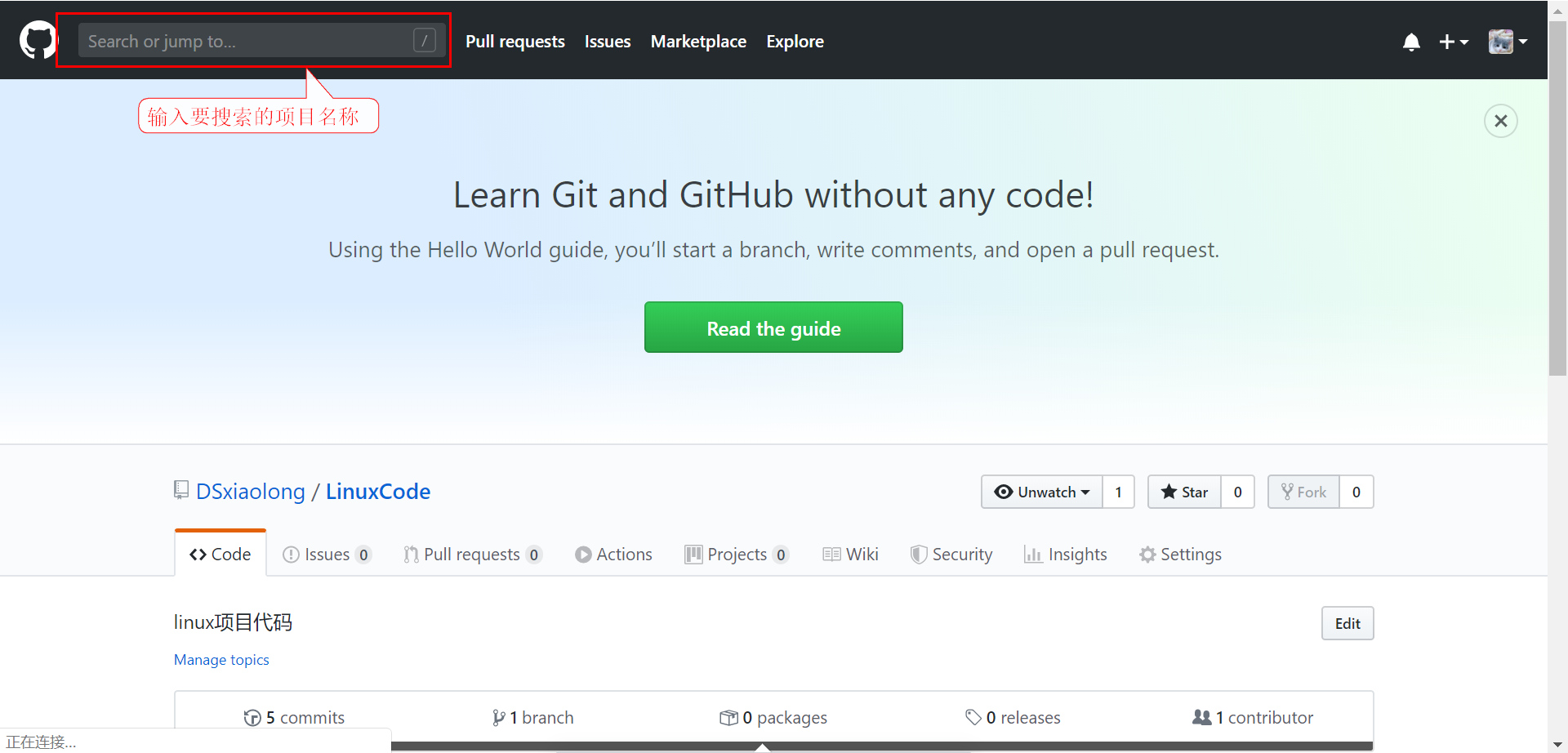Image resolution: width=1568 pixels, height=753 pixels.
Task: Select the Code tab
Action: tap(220, 554)
